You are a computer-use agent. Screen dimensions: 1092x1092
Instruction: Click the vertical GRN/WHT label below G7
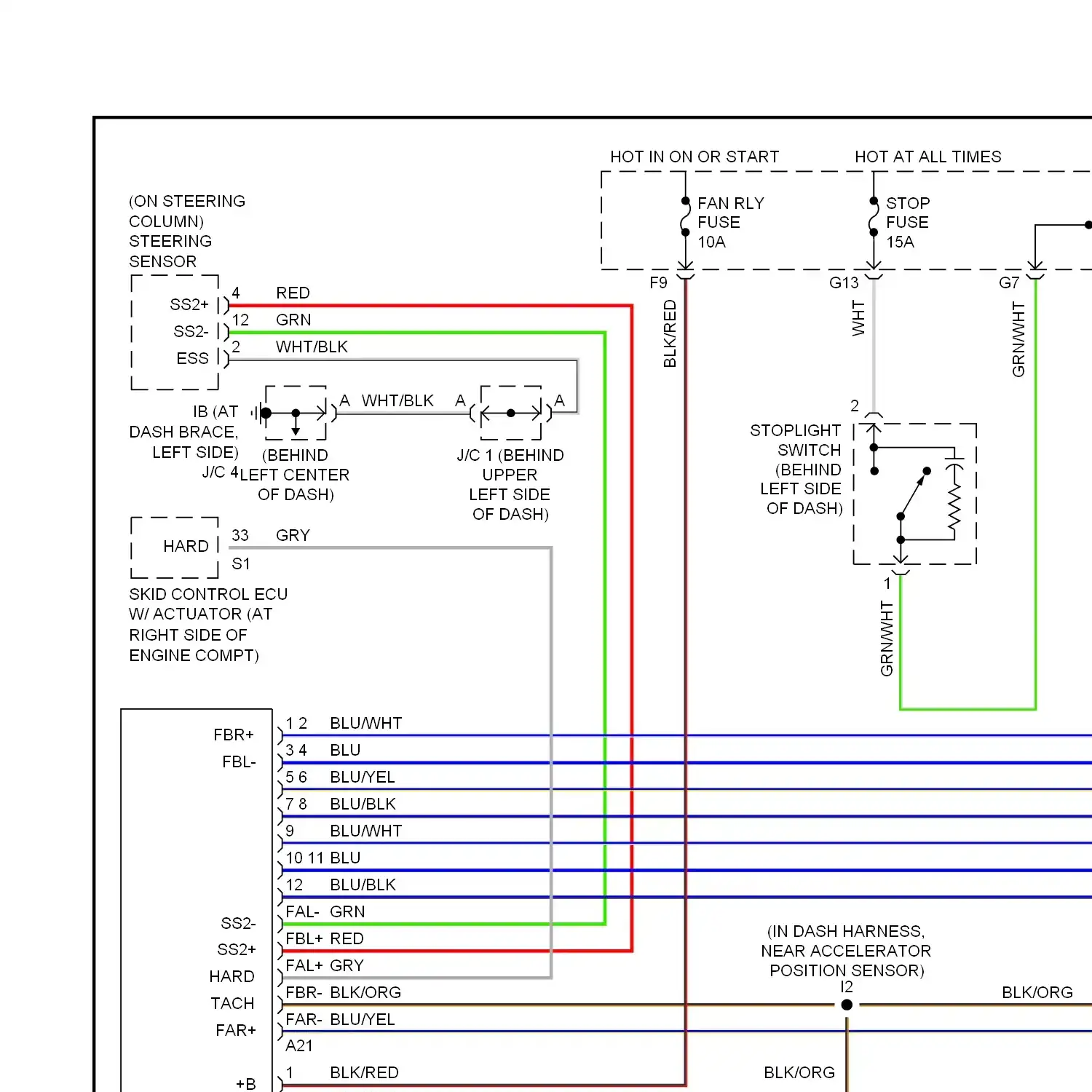pyautogui.click(x=1018, y=340)
